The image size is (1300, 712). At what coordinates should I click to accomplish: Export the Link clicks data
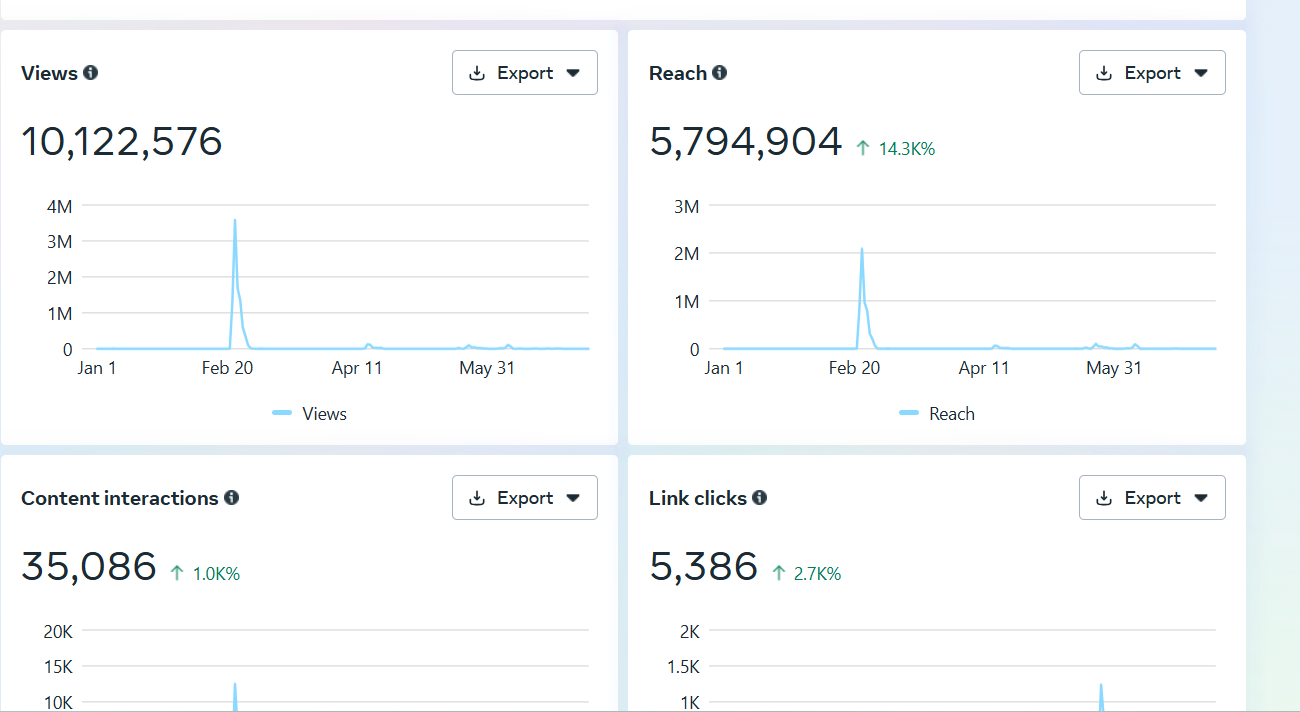1152,498
